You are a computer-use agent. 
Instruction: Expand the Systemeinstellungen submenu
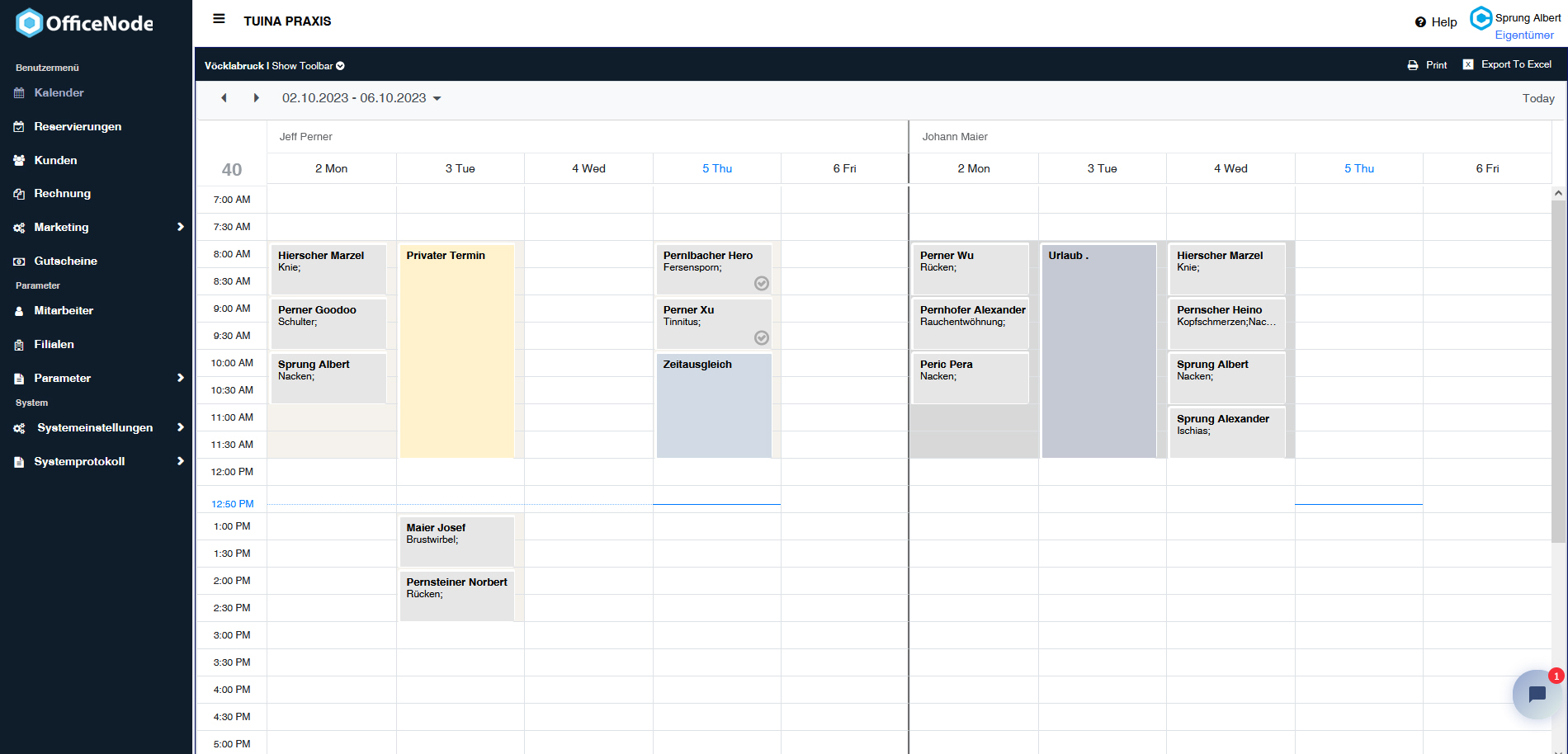180,427
